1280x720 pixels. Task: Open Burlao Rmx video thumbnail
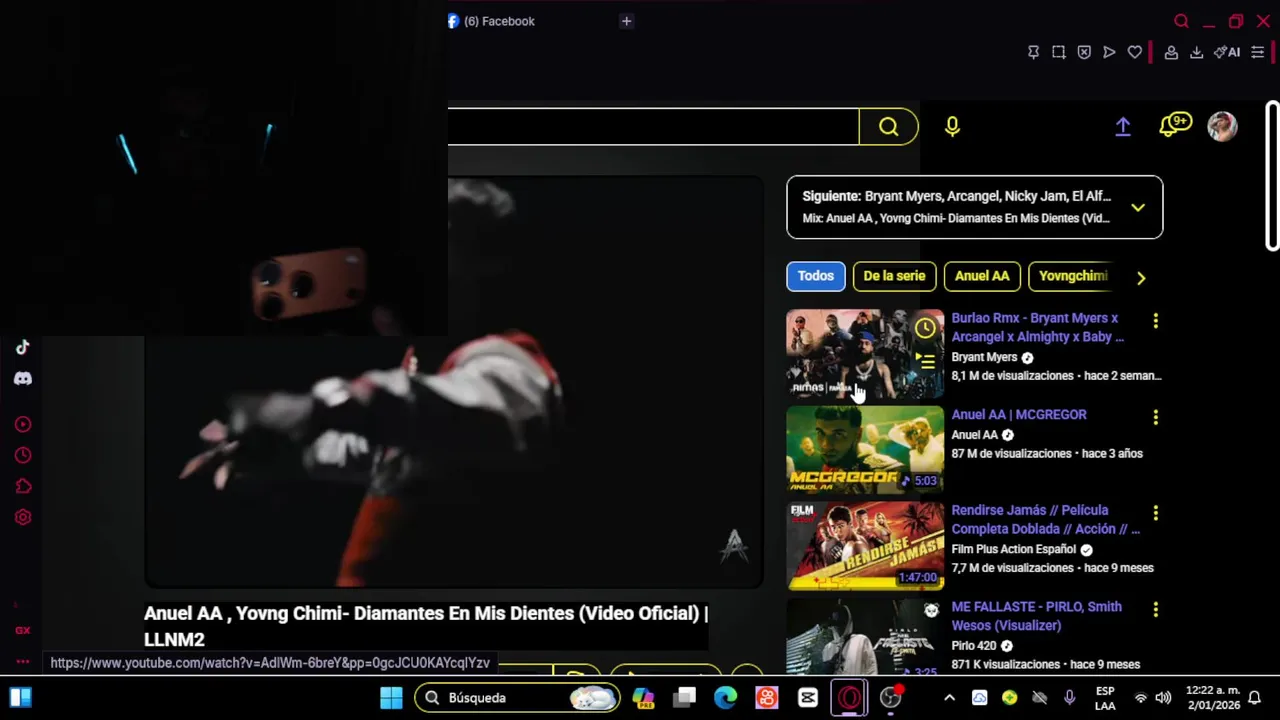coord(865,353)
